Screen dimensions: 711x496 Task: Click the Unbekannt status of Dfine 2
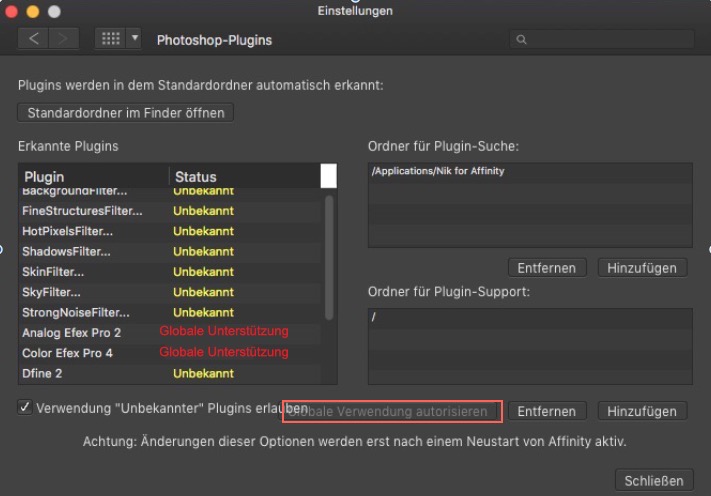(x=204, y=374)
